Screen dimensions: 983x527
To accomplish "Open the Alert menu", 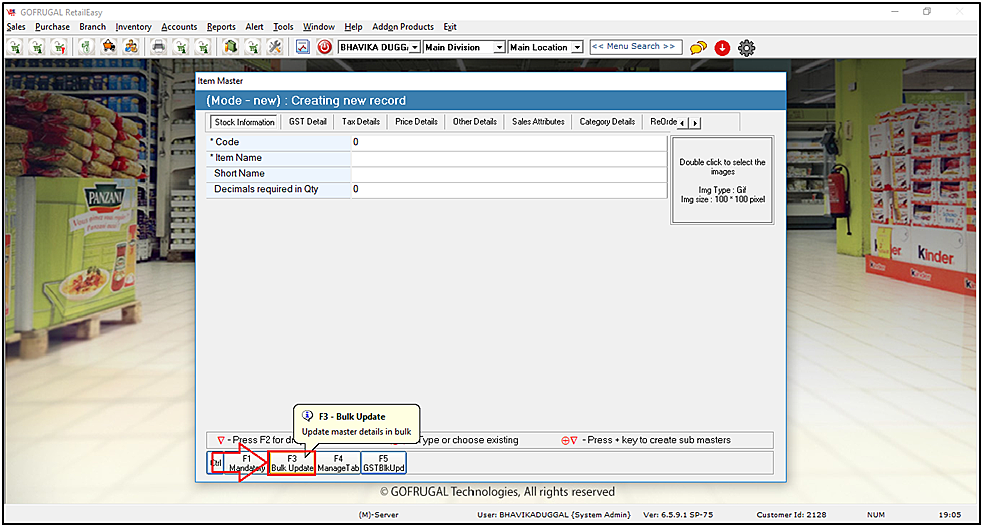I will (255, 27).
